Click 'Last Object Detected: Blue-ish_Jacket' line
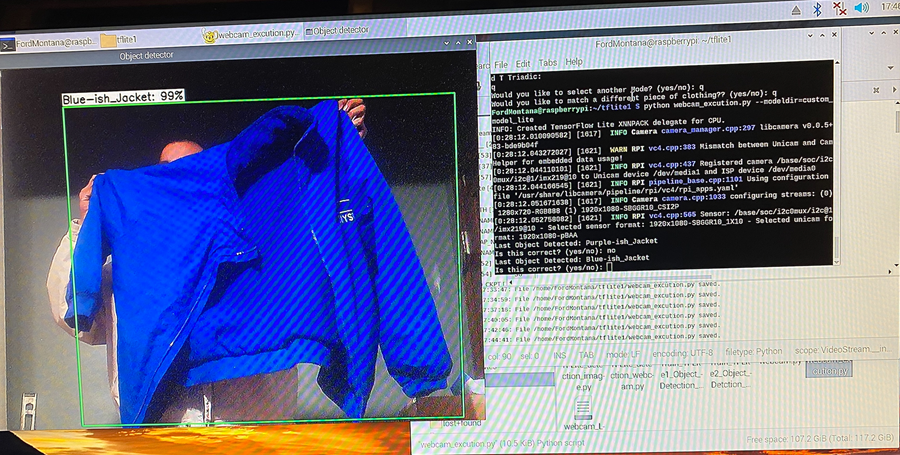 pos(572,258)
